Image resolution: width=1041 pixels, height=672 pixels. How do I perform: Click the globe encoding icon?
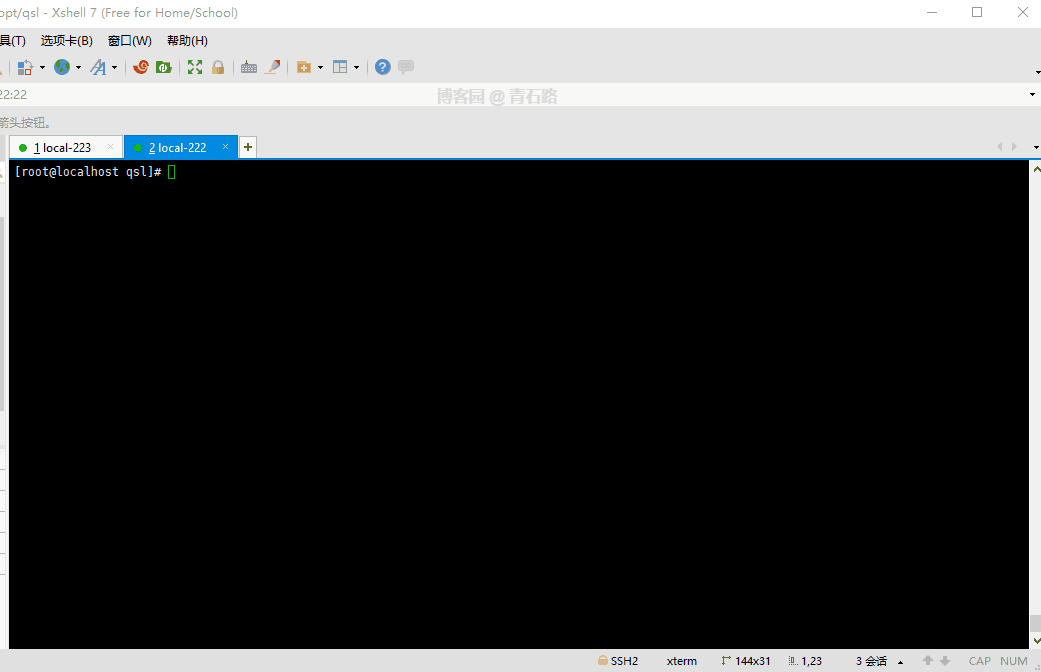coord(62,67)
